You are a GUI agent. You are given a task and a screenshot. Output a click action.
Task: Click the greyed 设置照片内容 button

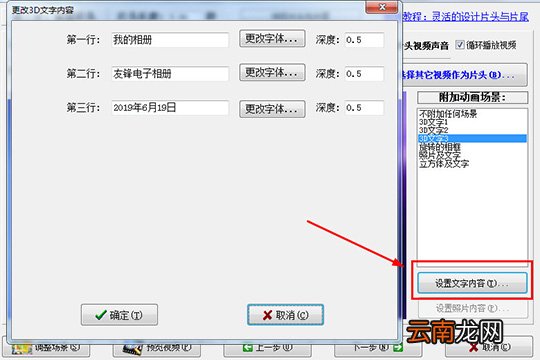473,308
